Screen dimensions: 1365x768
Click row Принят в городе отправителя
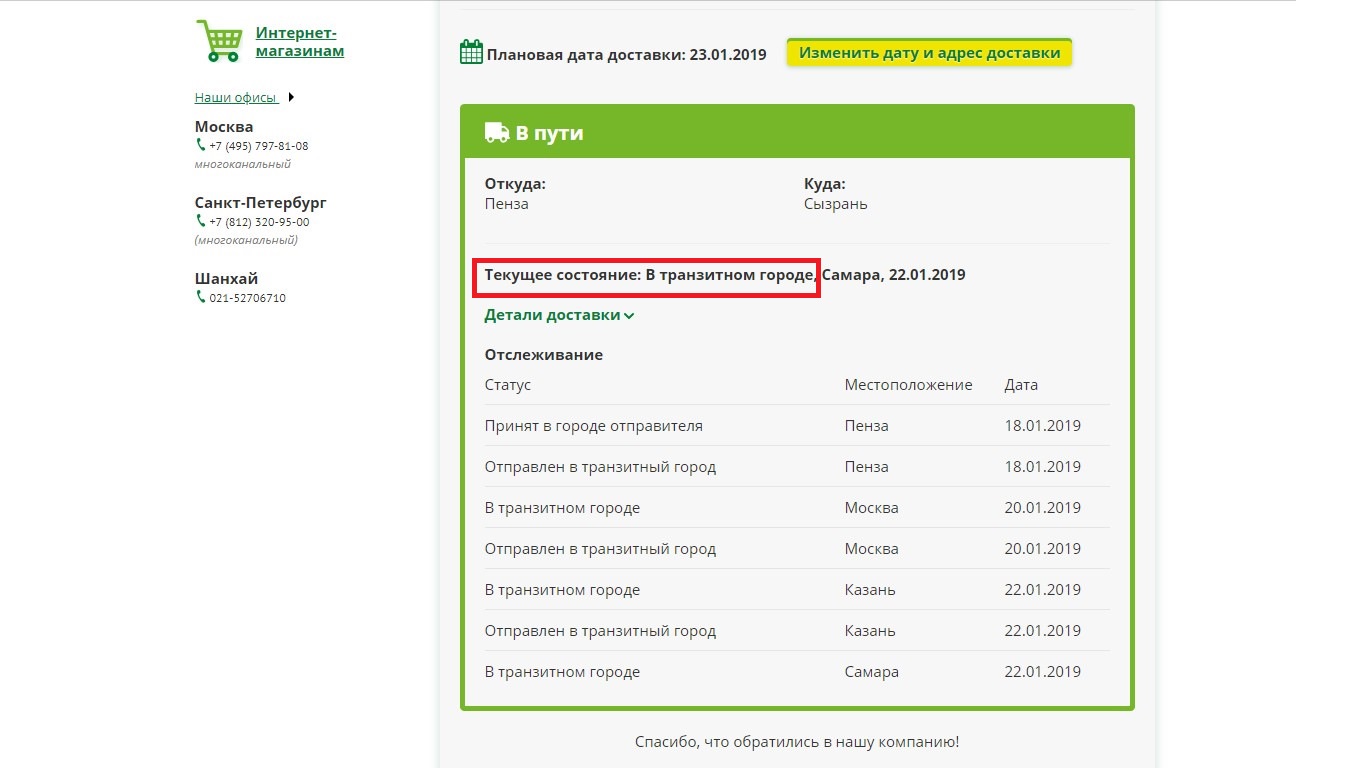pos(797,426)
